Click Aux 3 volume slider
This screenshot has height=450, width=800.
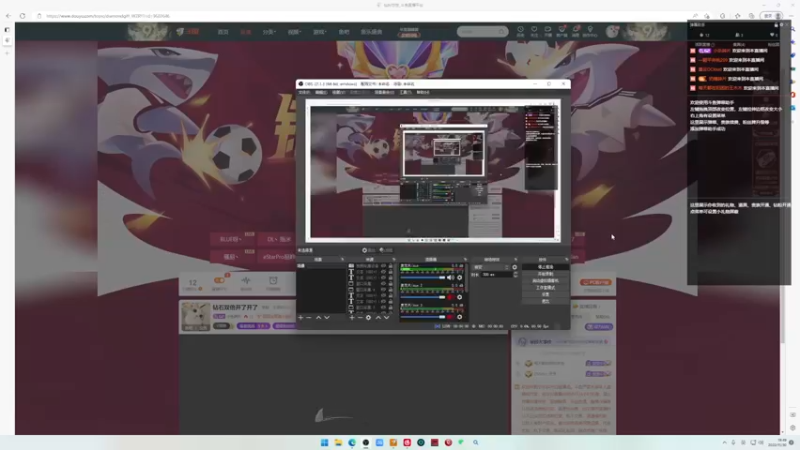click(422, 317)
